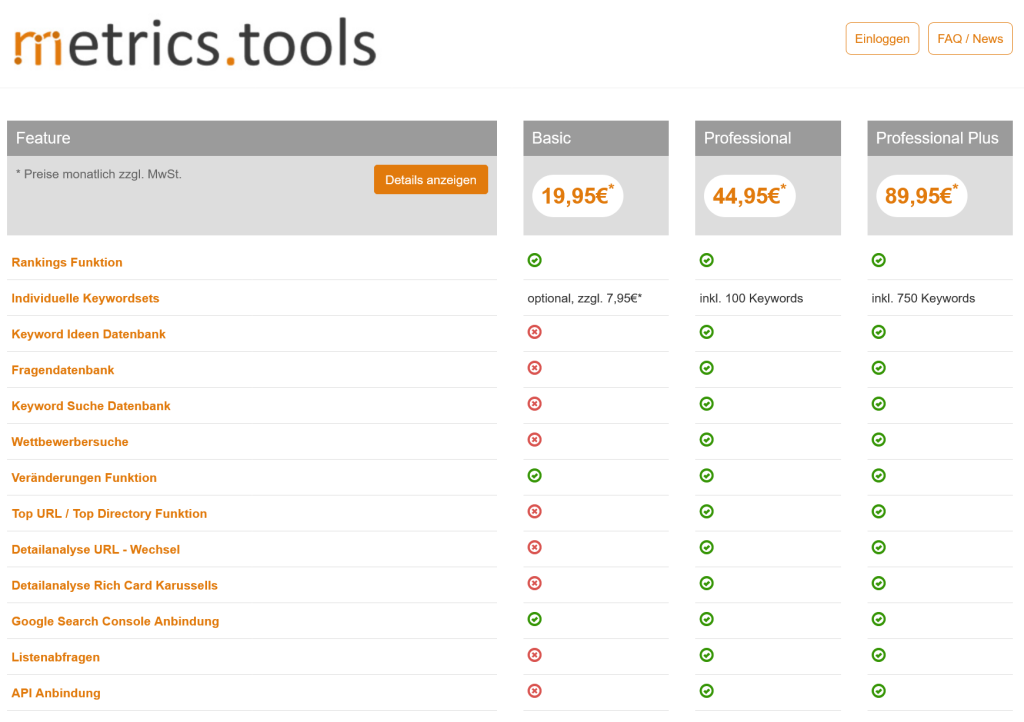Toggle the red cross for Top URL / Top Directory in Basic
The height and width of the screenshot is (722, 1024).
tap(534, 512)
